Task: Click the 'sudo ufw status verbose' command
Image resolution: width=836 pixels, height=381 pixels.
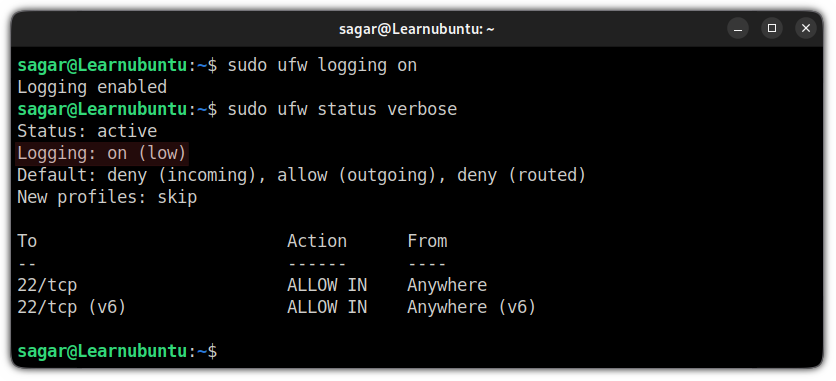Action: [342, 109]
